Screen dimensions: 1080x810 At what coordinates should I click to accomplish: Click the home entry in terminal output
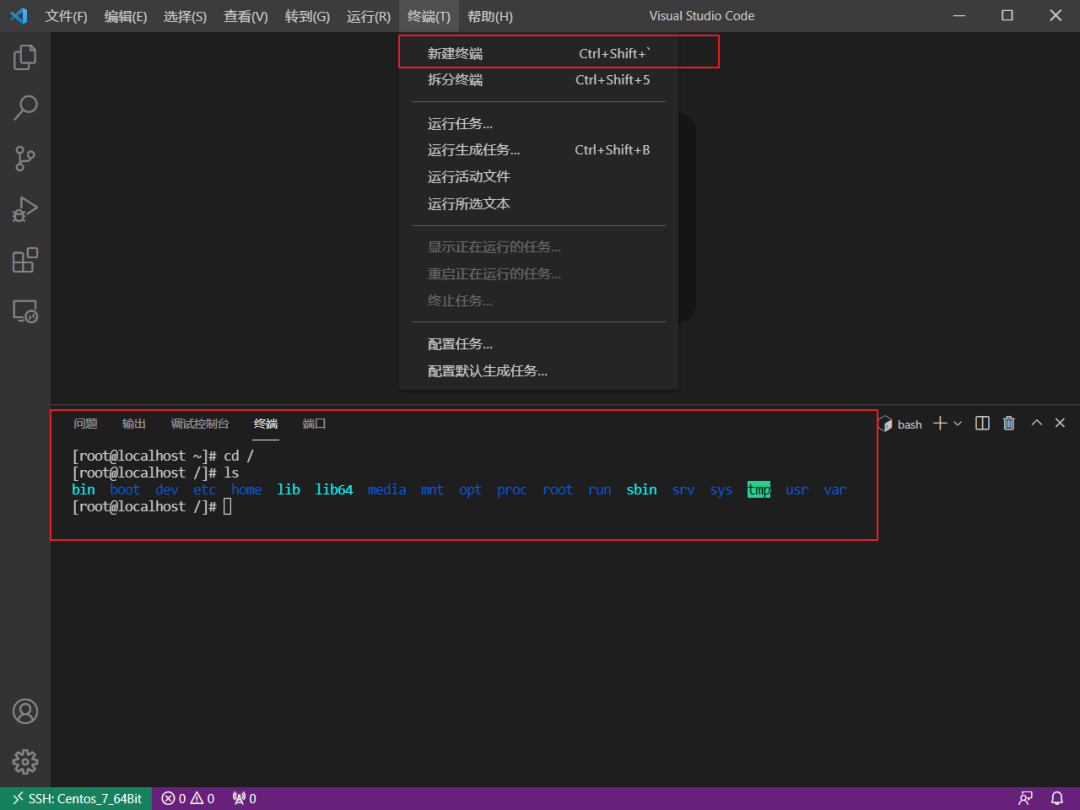pyautogui.click(x=247, y=490)
